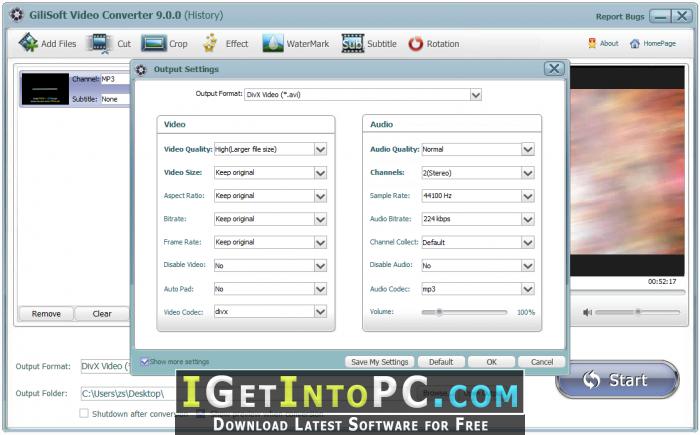Viewport: 700px width, 435px height.
Task: Click the Output Folder path field
Action: [128, 393]
